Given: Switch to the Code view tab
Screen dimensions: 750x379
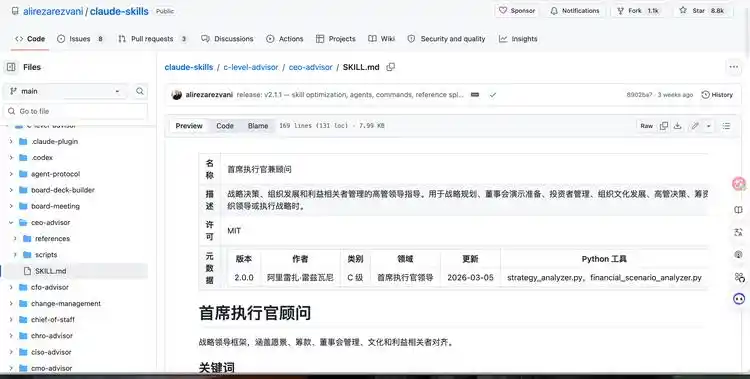Looking at the screenshot, I should pyautogui.click(x=225, y=126).
